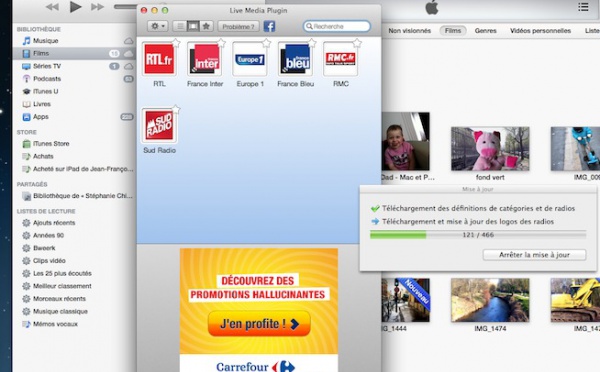Click the Carrefour logo in the ad
600x372 pixels.
click(x=255, y=367)
